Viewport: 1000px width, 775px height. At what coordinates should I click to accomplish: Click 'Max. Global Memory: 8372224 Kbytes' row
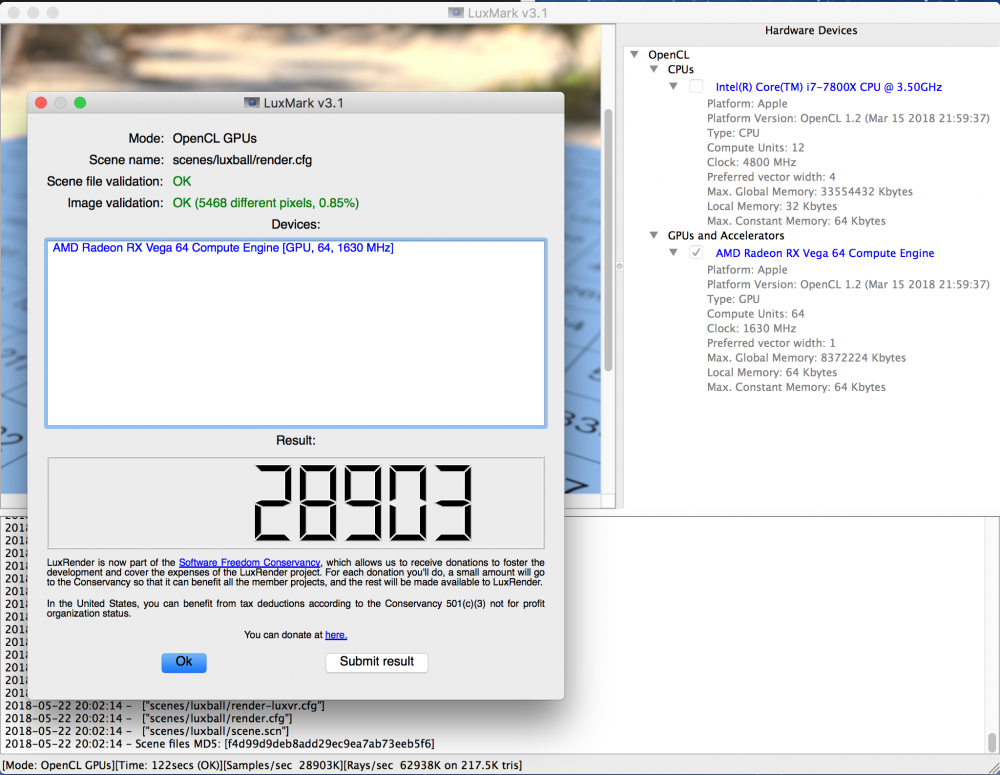point(806,358)
